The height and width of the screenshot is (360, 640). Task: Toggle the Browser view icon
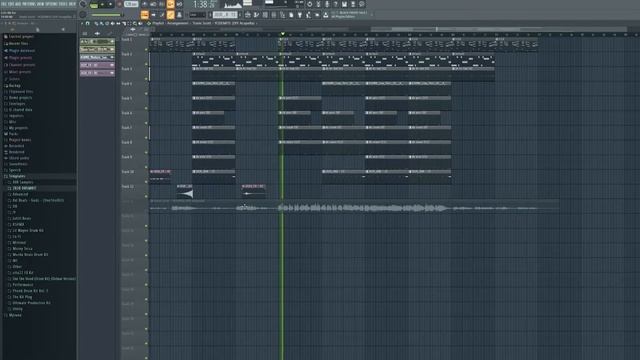coord(282,15)
